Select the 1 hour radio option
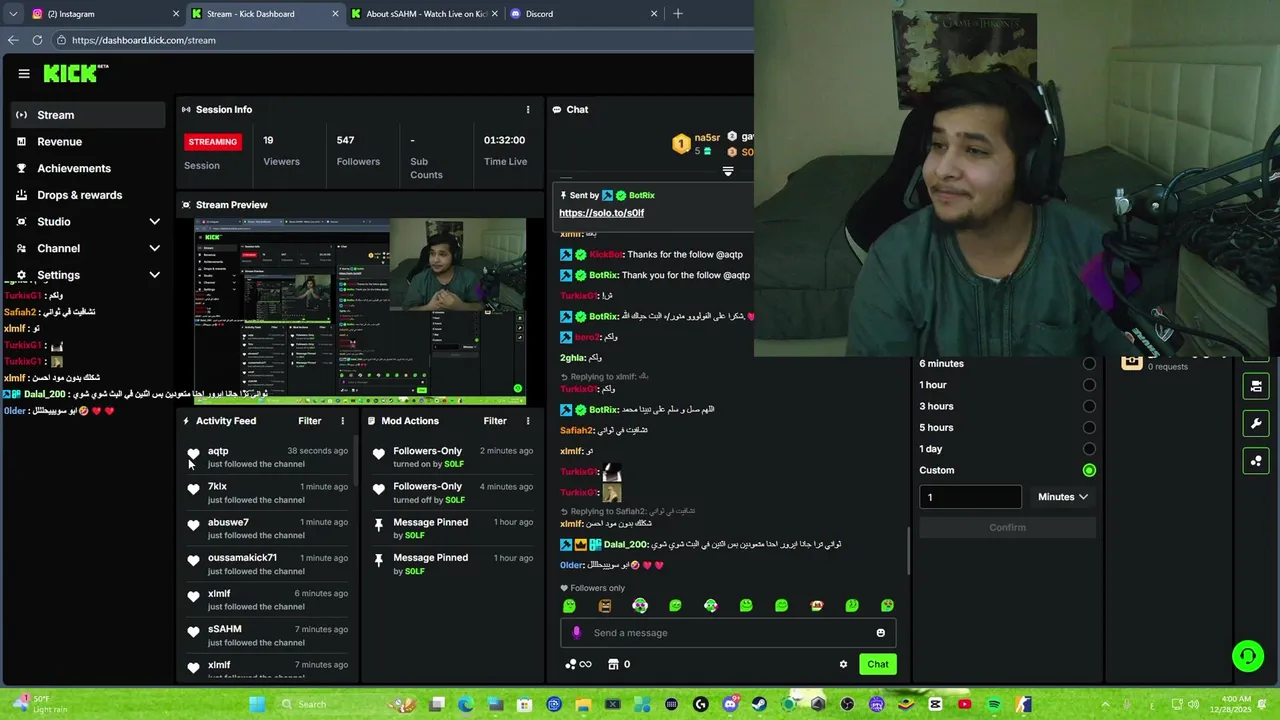1280x720 pixels. (1089, 385)
